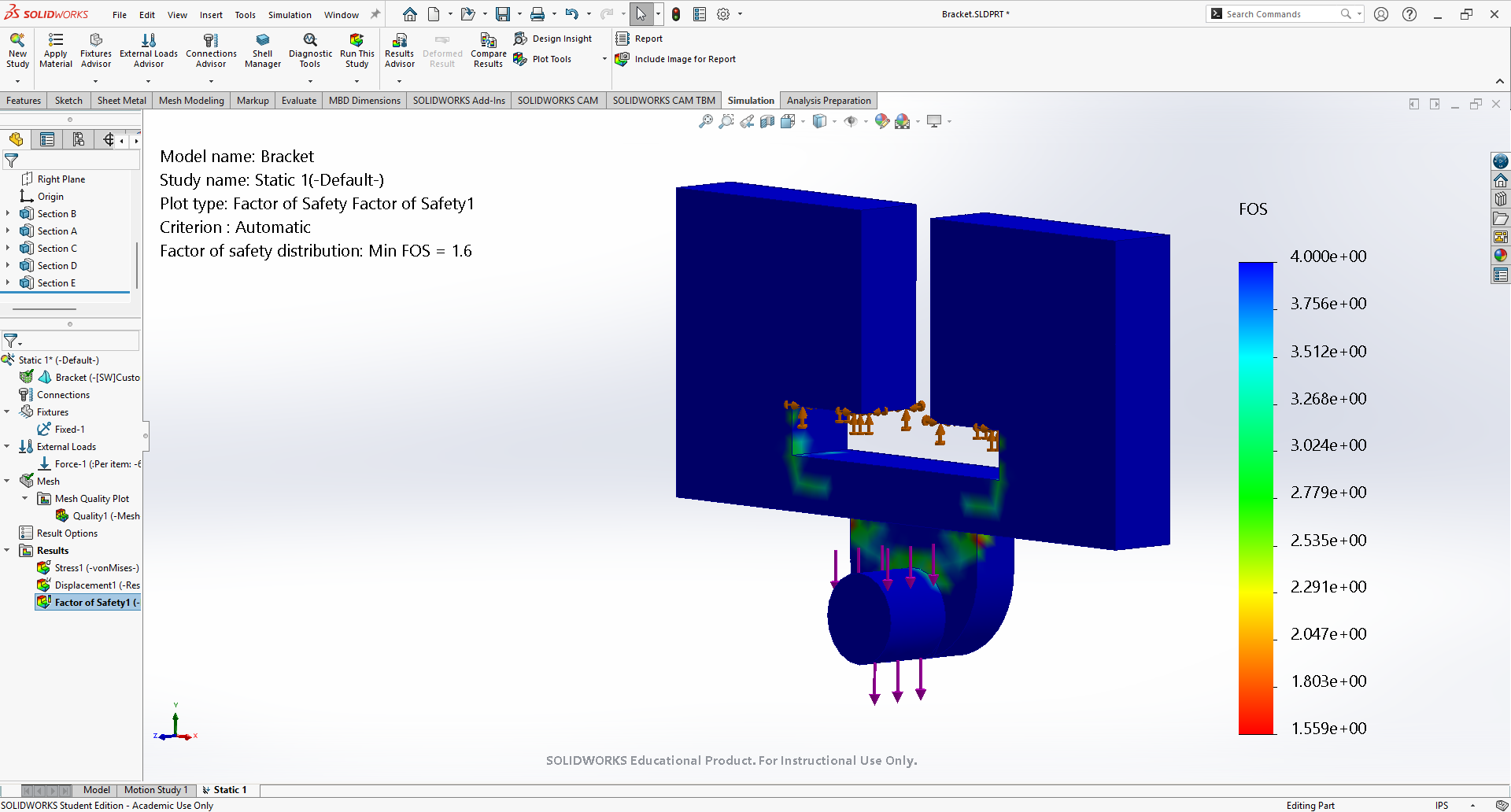Click Include Image for Report

(676, 59)
